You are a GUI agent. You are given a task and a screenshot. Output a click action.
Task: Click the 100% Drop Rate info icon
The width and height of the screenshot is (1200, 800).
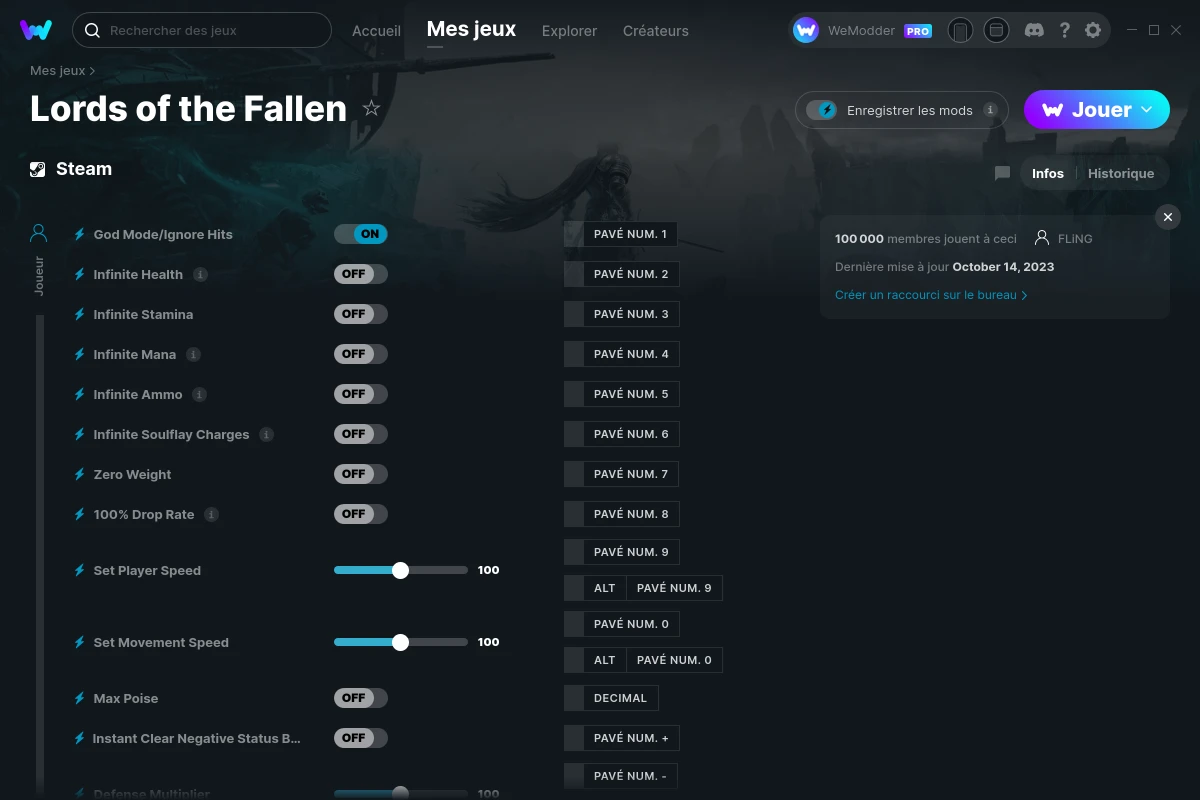[211, 514]
